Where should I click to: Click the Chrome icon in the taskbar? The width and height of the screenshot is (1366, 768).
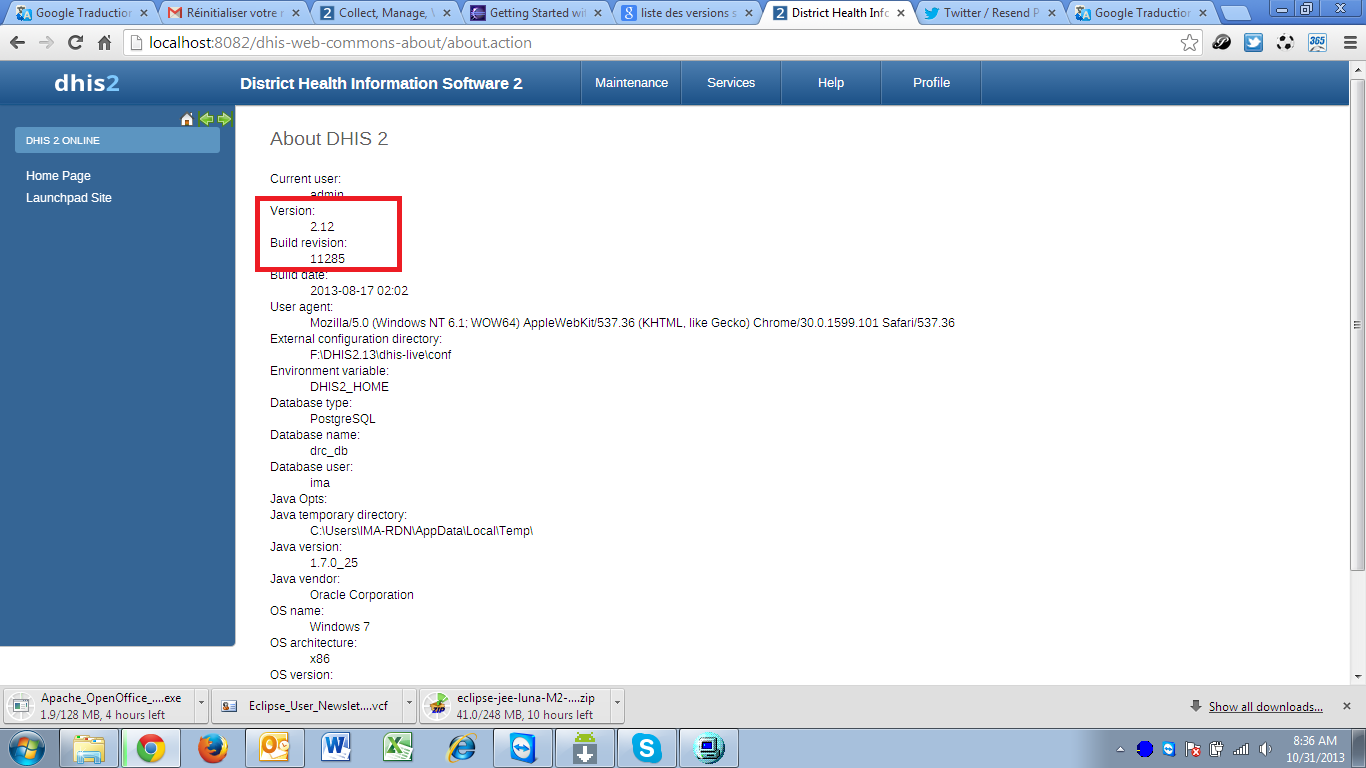click(x=151, y=748)
